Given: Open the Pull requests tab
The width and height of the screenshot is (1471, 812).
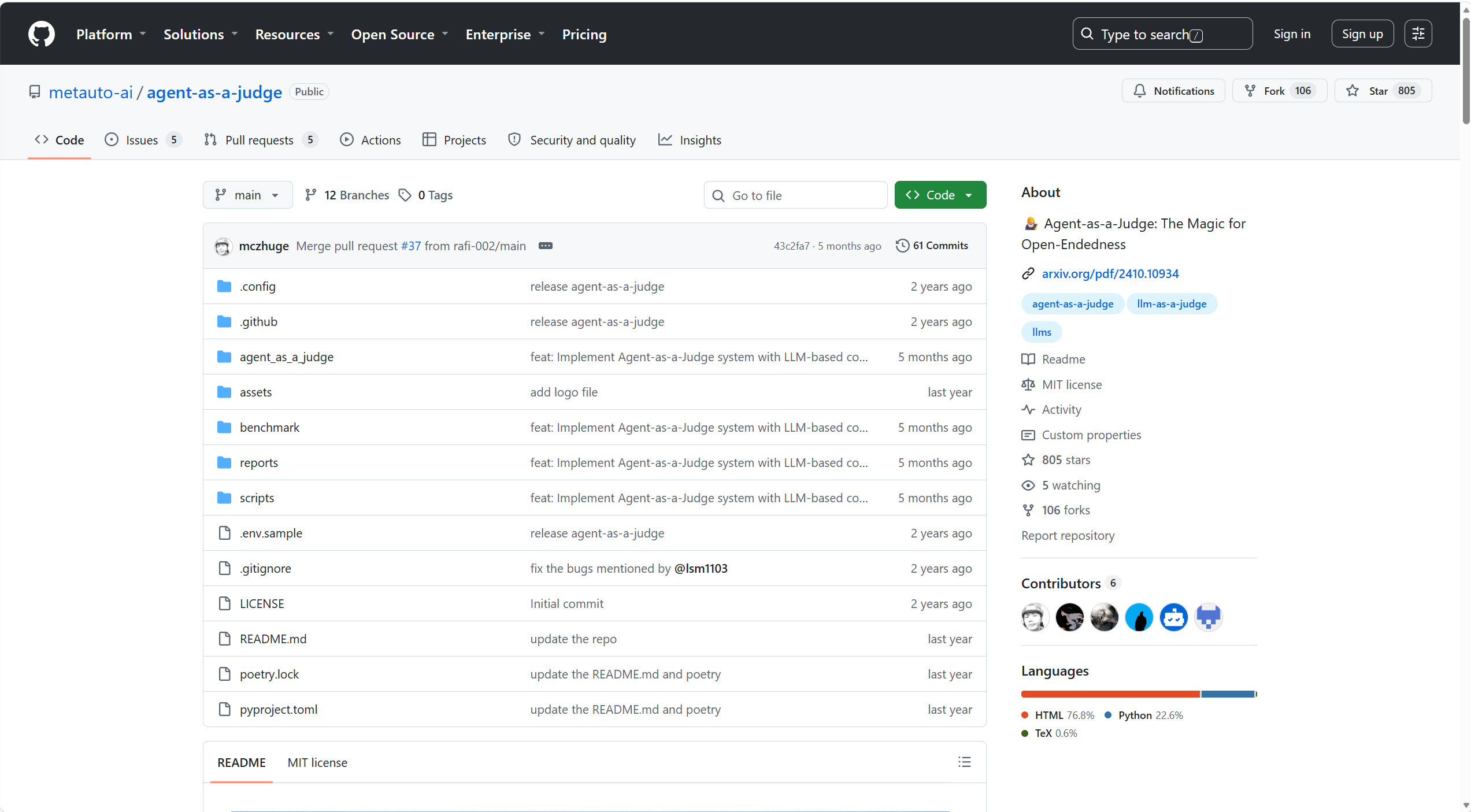Looking at the screenshot, I should tap(261, 140).
